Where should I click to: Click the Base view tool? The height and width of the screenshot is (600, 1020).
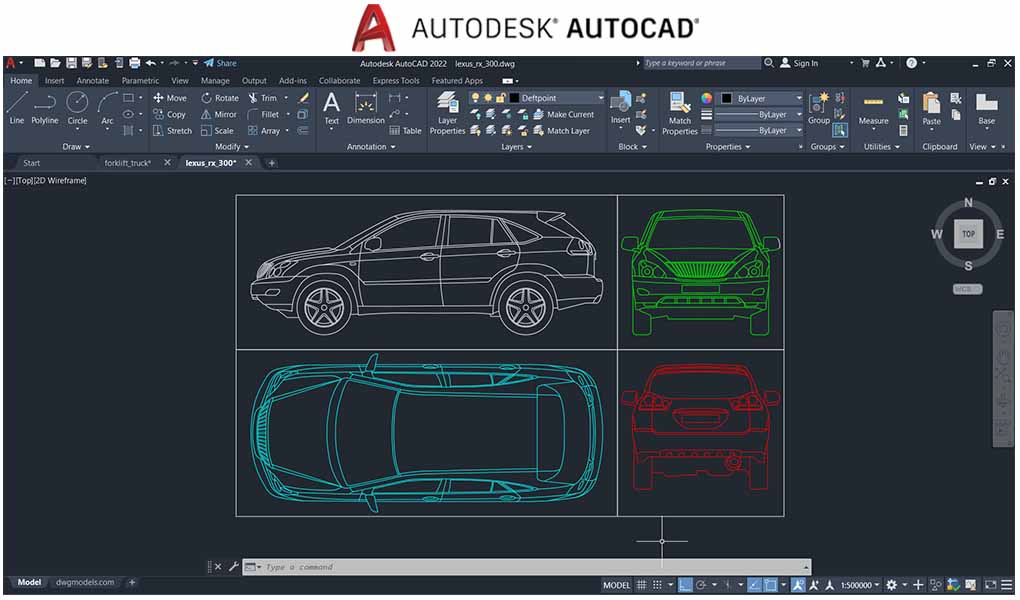pyautogui.click(x=986, y=109)
